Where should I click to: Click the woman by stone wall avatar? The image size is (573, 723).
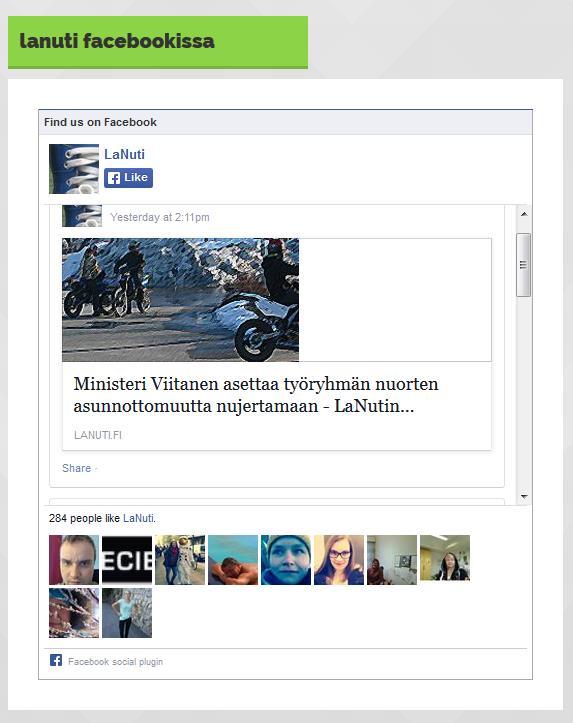tap(127, 613)
